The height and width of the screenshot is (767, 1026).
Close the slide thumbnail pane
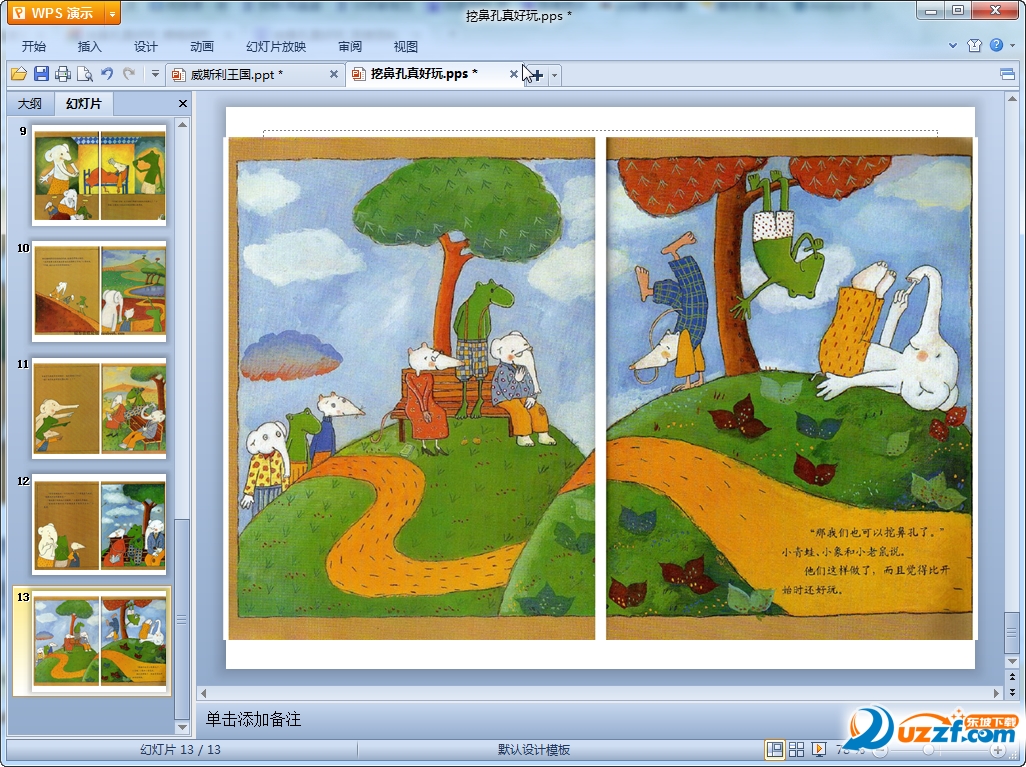[x=183, y=103]
